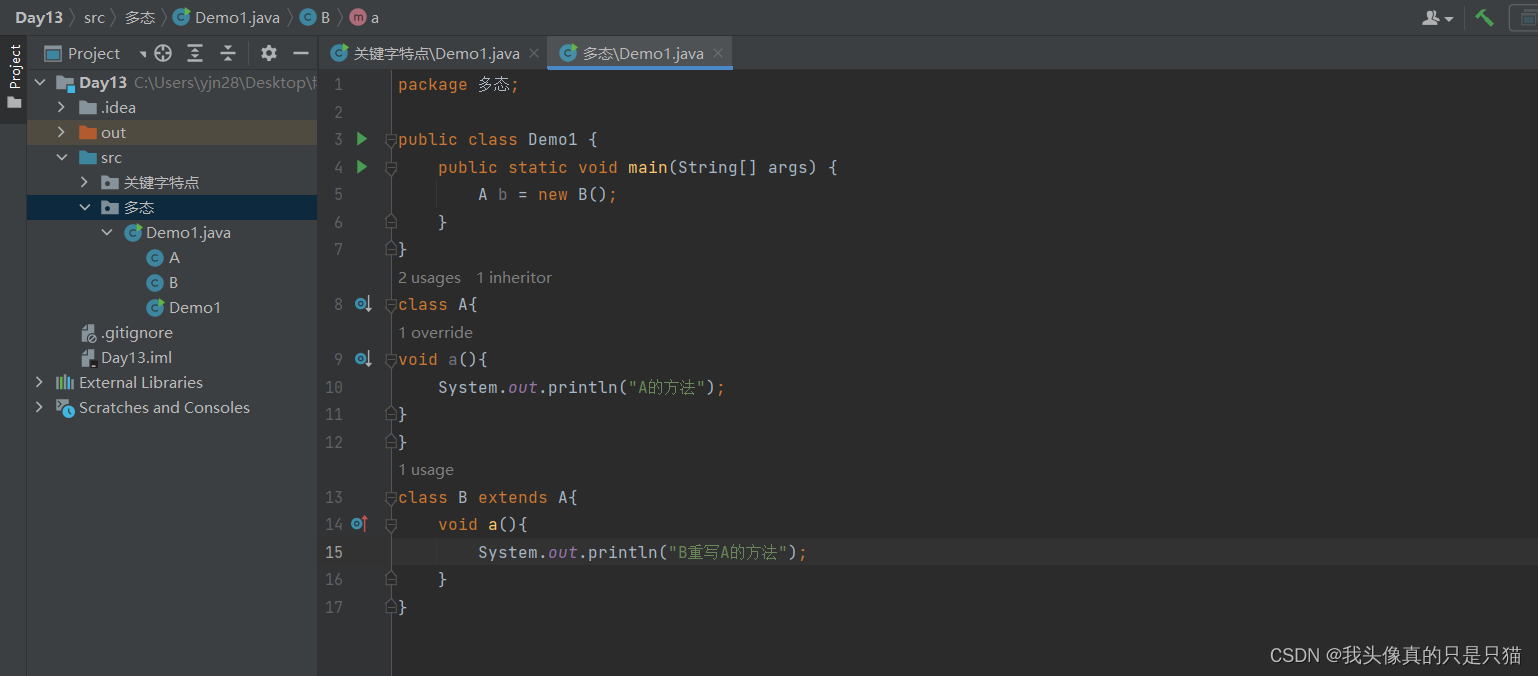
Task: Click the '1 usage' hint above class B
Action: pyautogui.click(x=426, y=469)
